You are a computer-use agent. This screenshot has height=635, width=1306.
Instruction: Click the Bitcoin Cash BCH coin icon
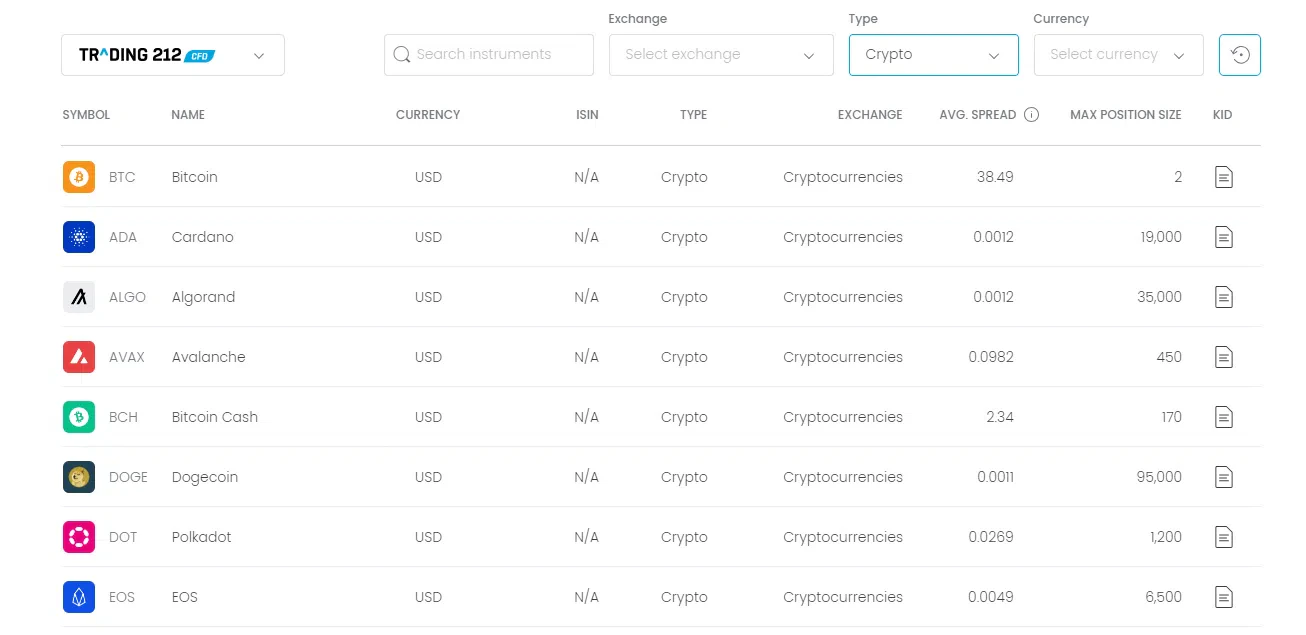click(79, 417)
